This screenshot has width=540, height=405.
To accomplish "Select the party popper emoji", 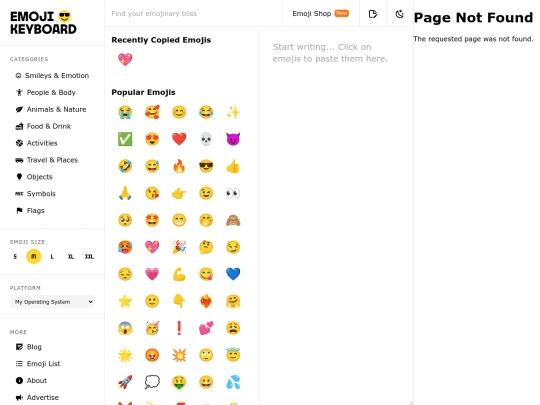I will [x=179, y=247].
